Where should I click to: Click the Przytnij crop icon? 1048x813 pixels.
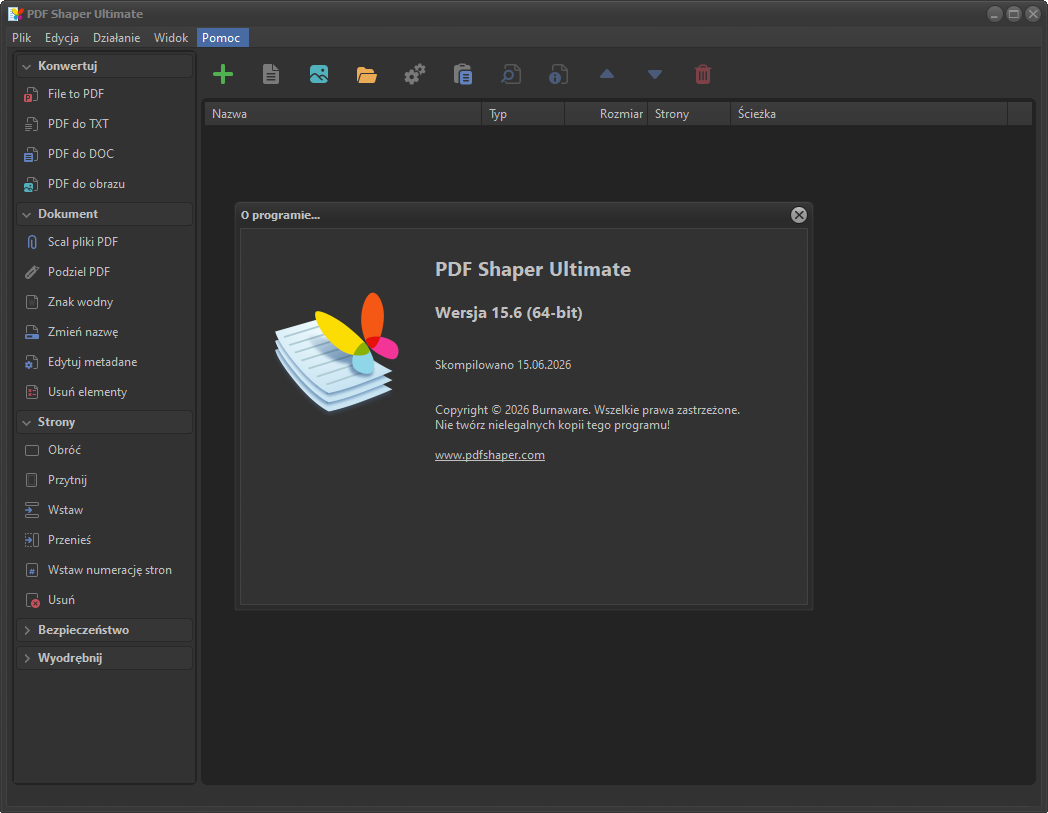31,480
